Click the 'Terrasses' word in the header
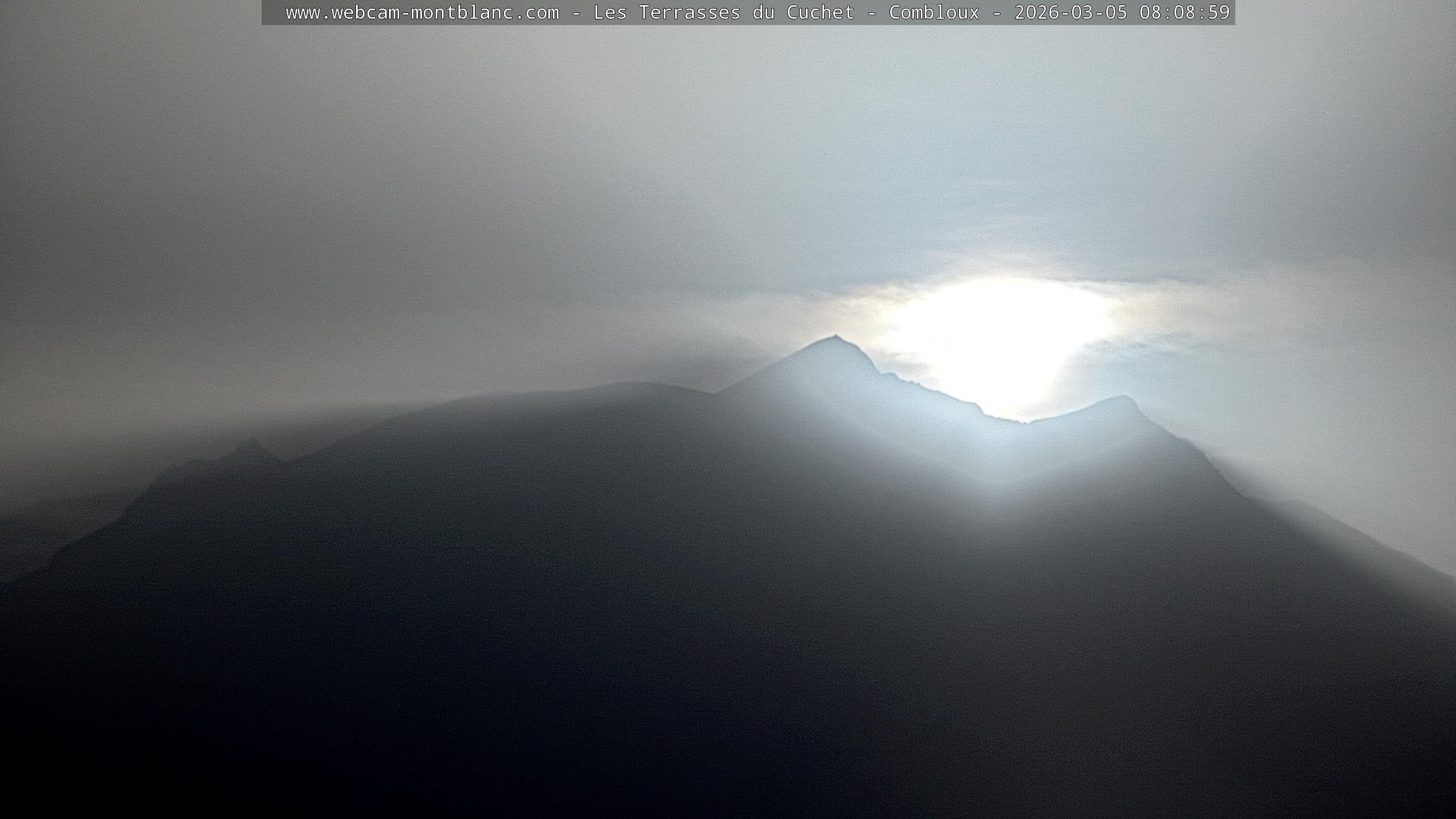 tap(689, 13)
